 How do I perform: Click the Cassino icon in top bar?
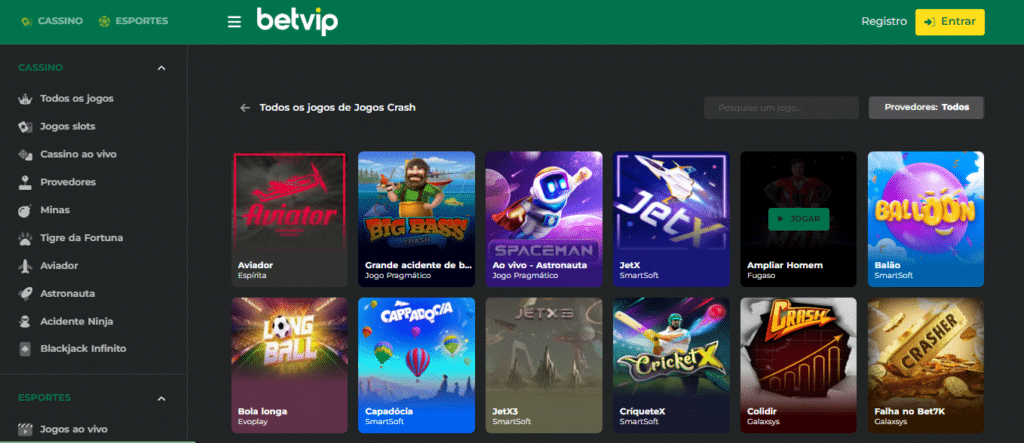pyautogui.click(x=26, y=21)
